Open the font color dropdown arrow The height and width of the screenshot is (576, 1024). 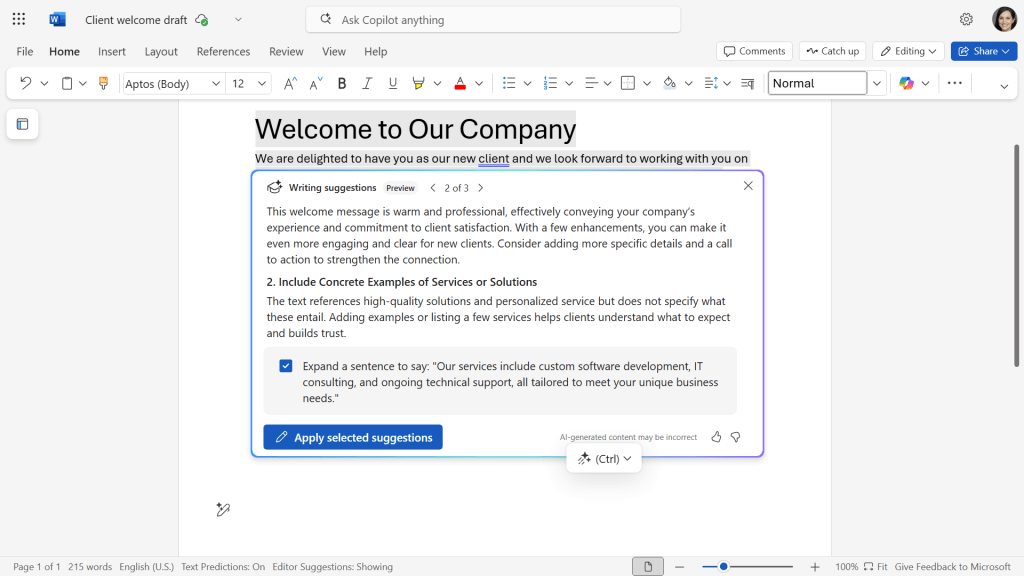478,83
